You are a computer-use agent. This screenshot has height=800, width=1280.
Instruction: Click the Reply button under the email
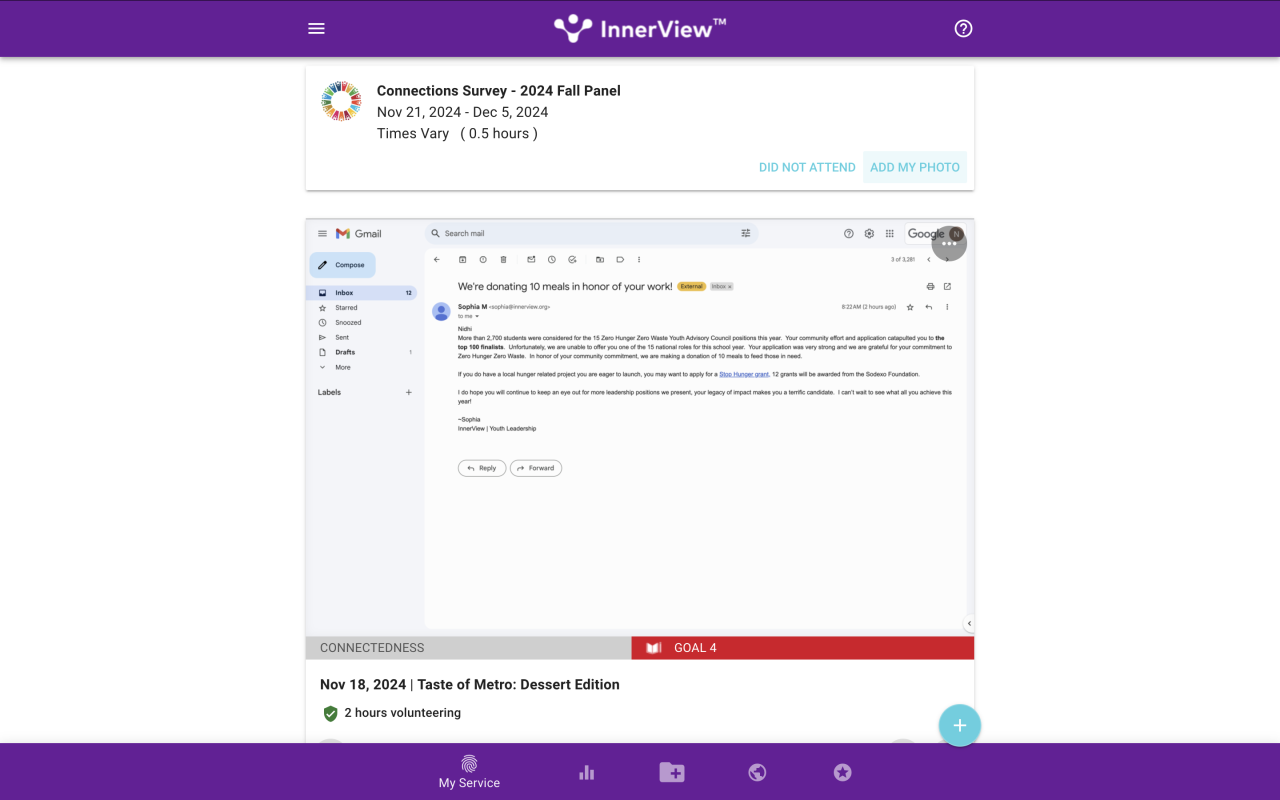pyautogui.click(x=482, y=468)
